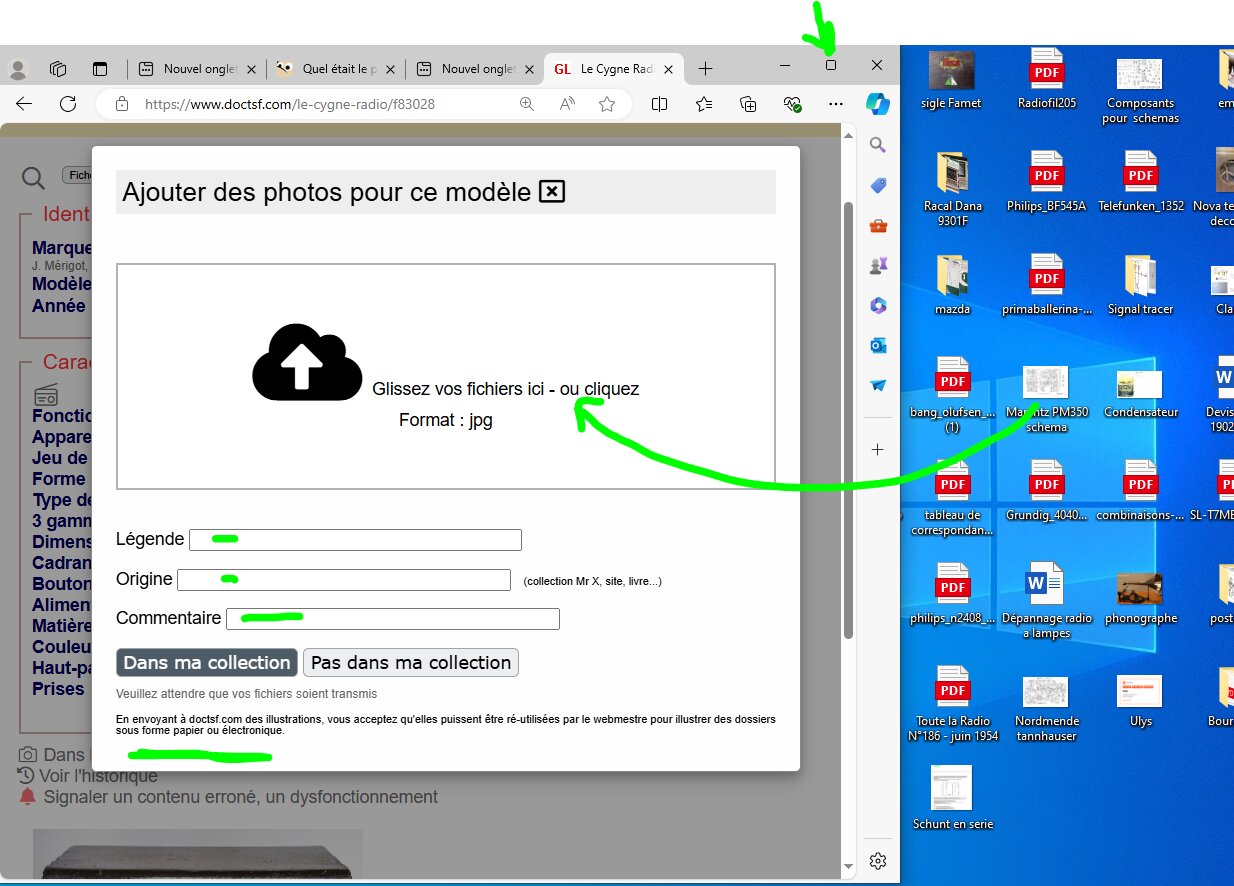Switch to Quel était le tab
Viewport: 1234px width, 886px height.
coord(336,69)
